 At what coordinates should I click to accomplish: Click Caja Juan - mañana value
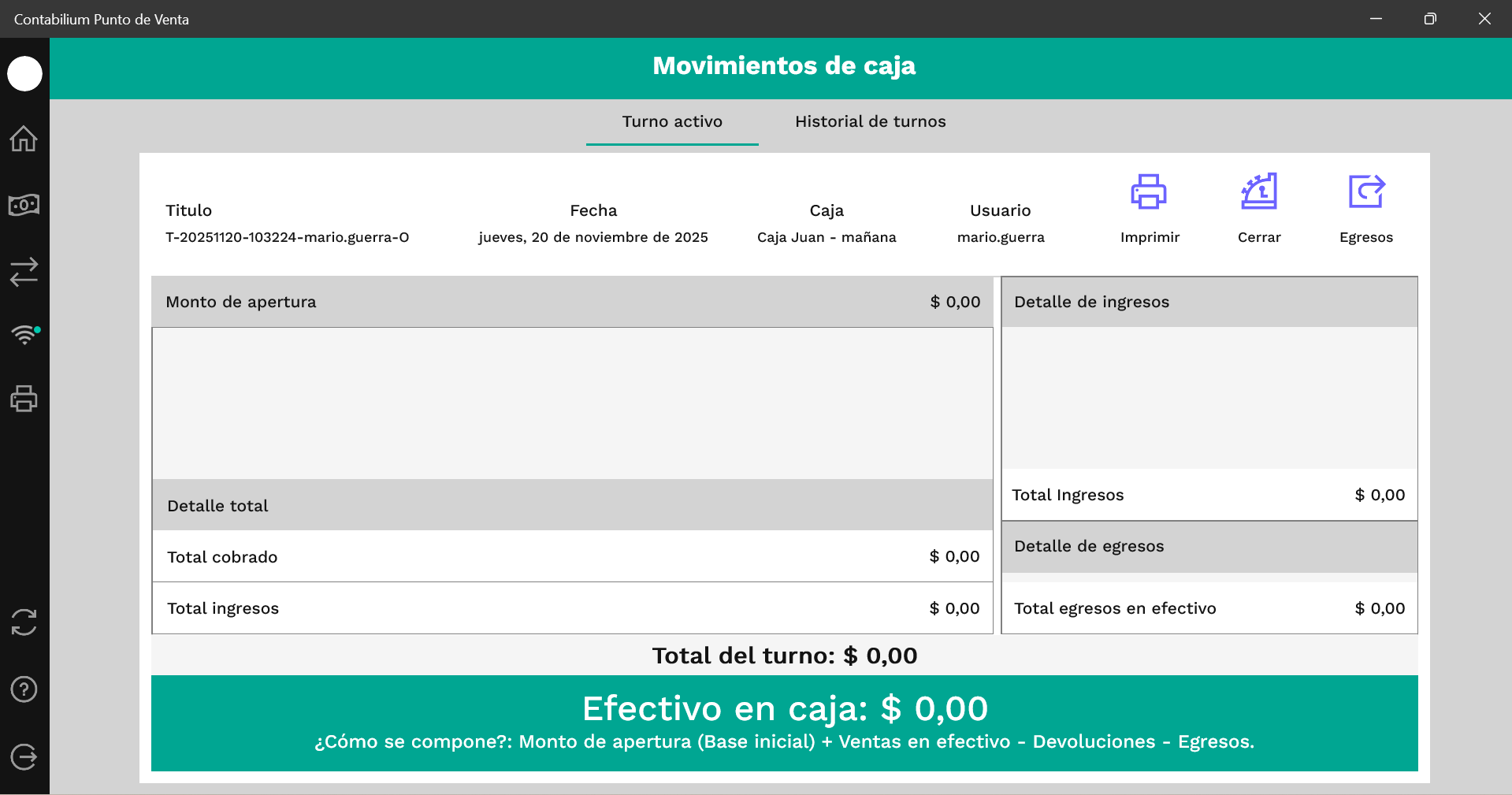827,237
